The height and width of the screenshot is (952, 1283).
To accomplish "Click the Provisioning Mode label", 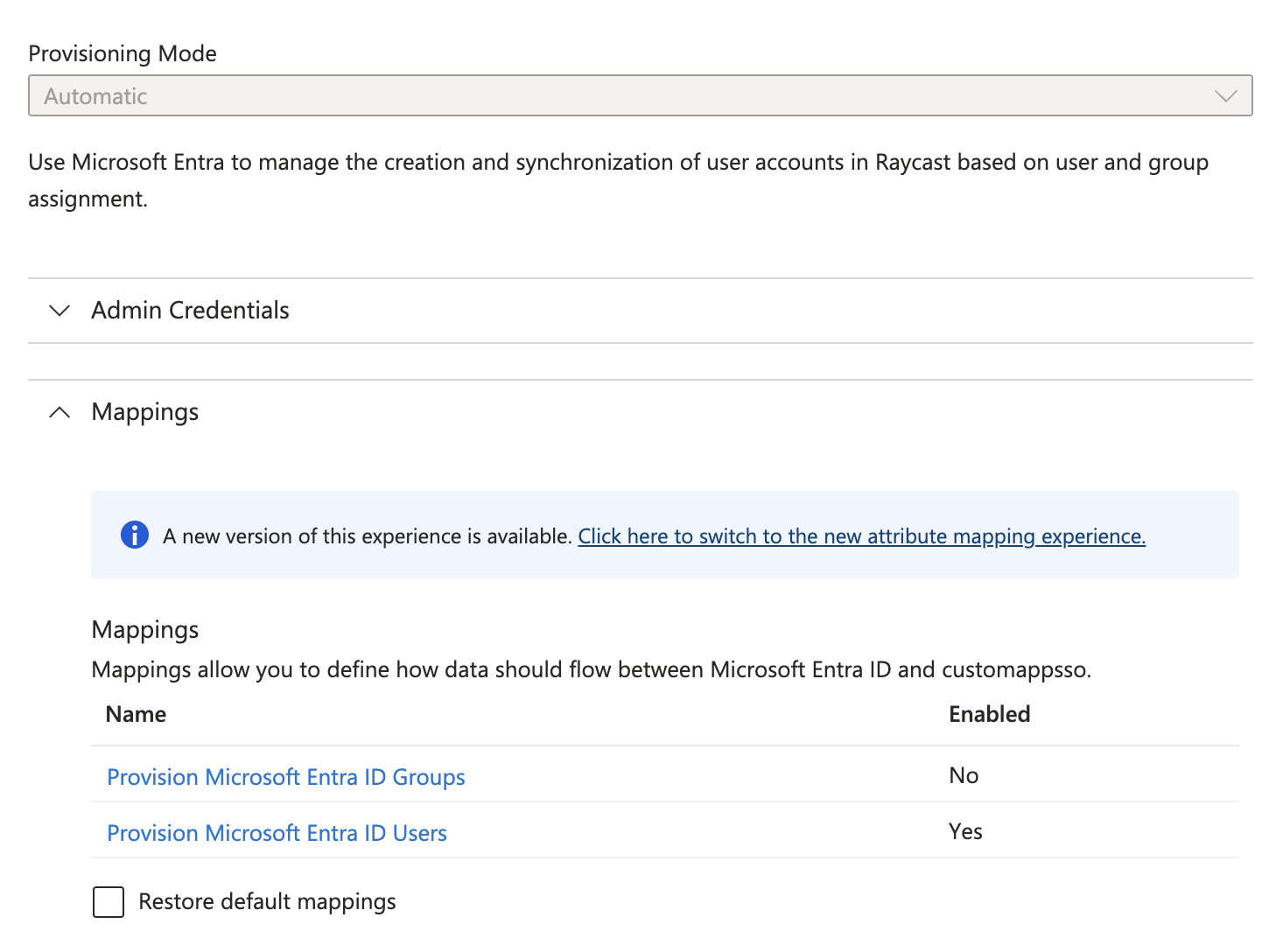I will [x=123, y=53].
